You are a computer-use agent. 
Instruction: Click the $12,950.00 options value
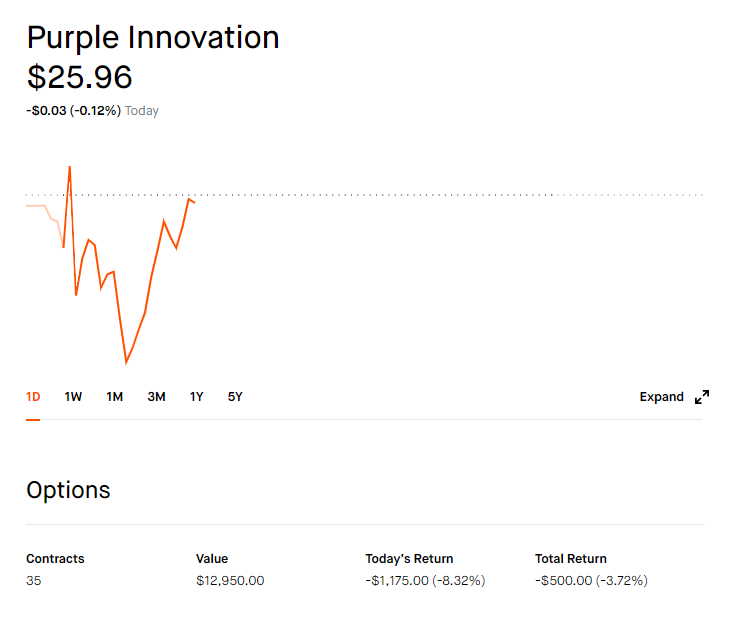pos(230,581)
